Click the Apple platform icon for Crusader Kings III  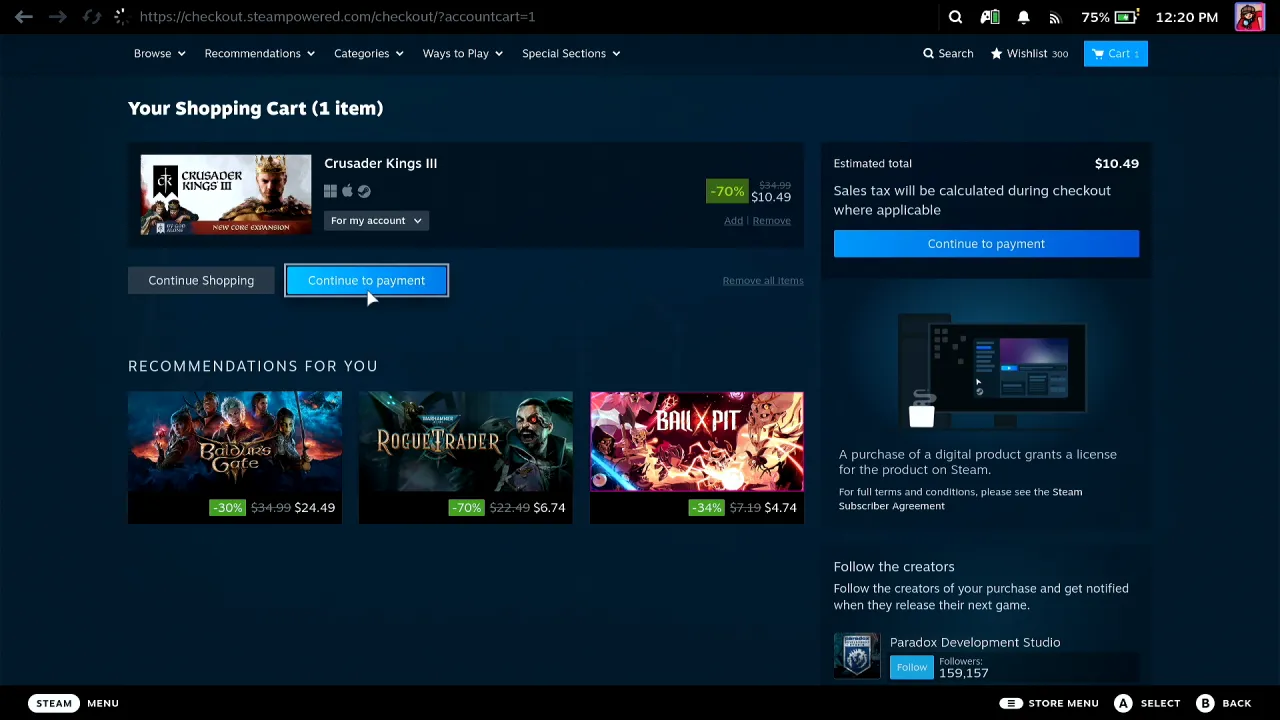347,191
